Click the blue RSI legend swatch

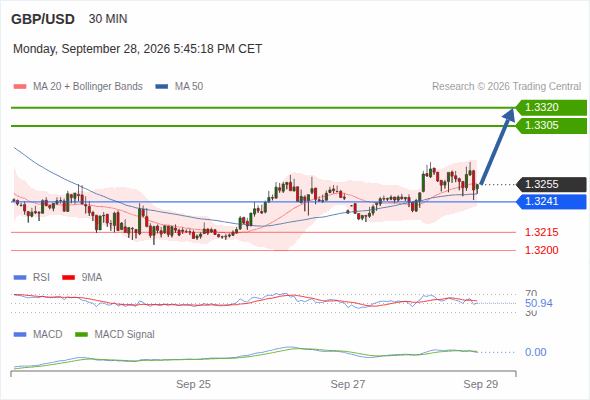pyautogui.click(x=20, y=278)
